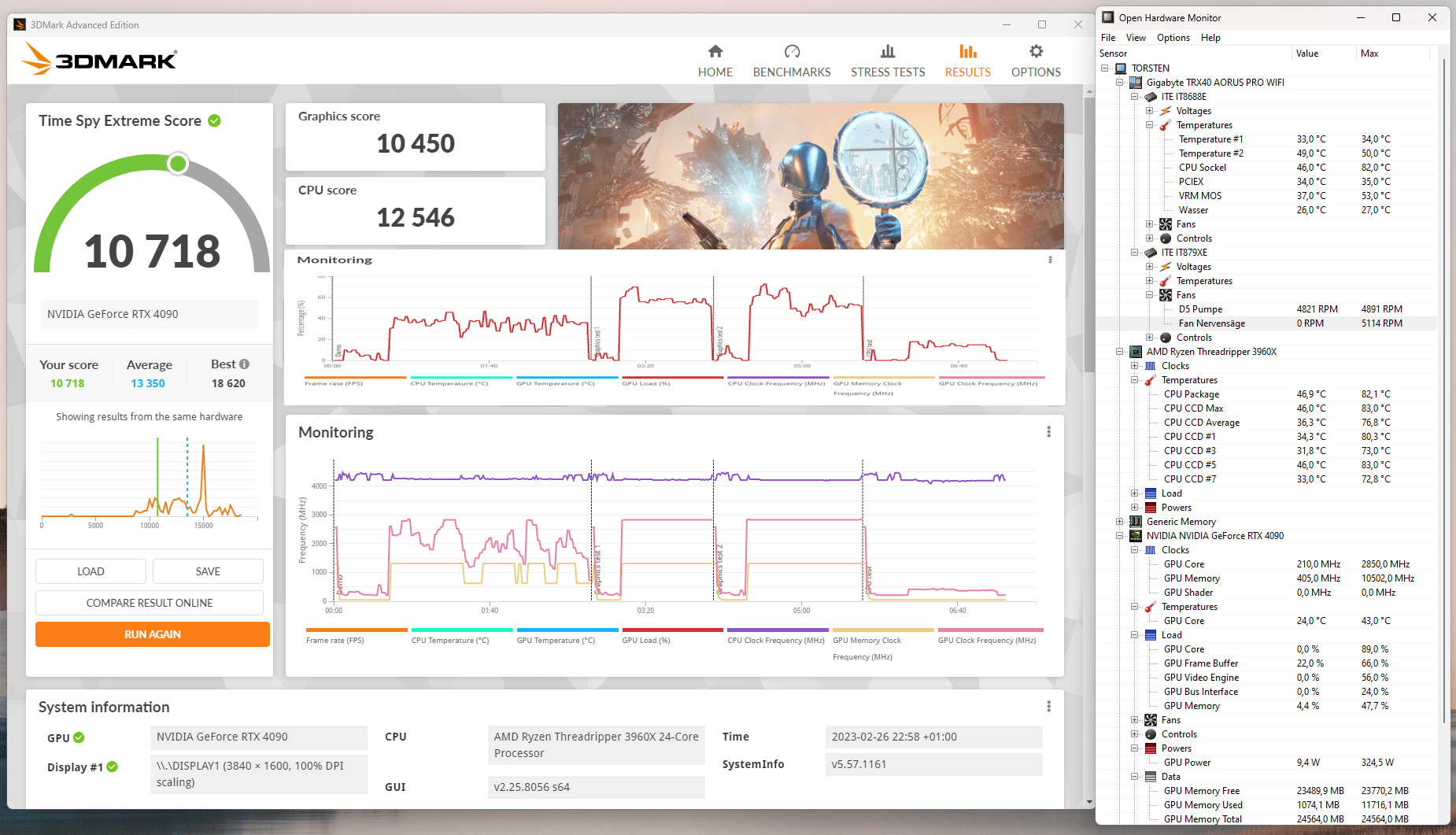Click the Time Spy Extreme benchmark artwork
The width and height of the screenshot is (1456, 835).
[x=811, y=176]
